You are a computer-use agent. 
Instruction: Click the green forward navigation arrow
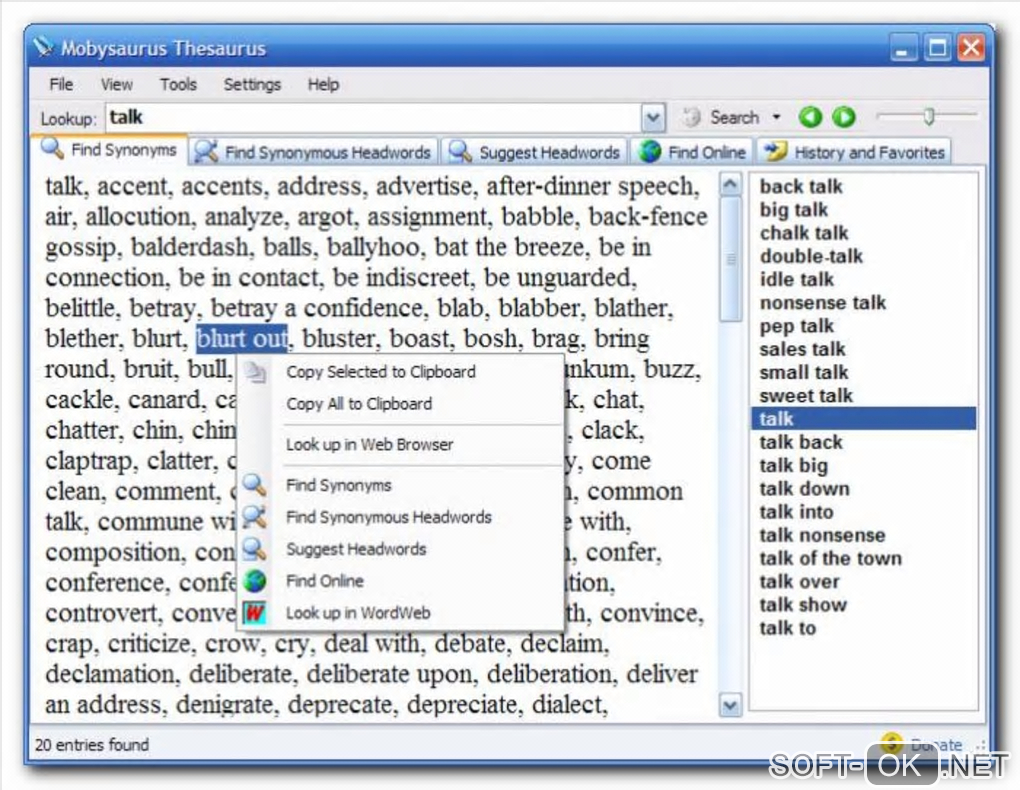pyautogui.click(x=844, y=117)
